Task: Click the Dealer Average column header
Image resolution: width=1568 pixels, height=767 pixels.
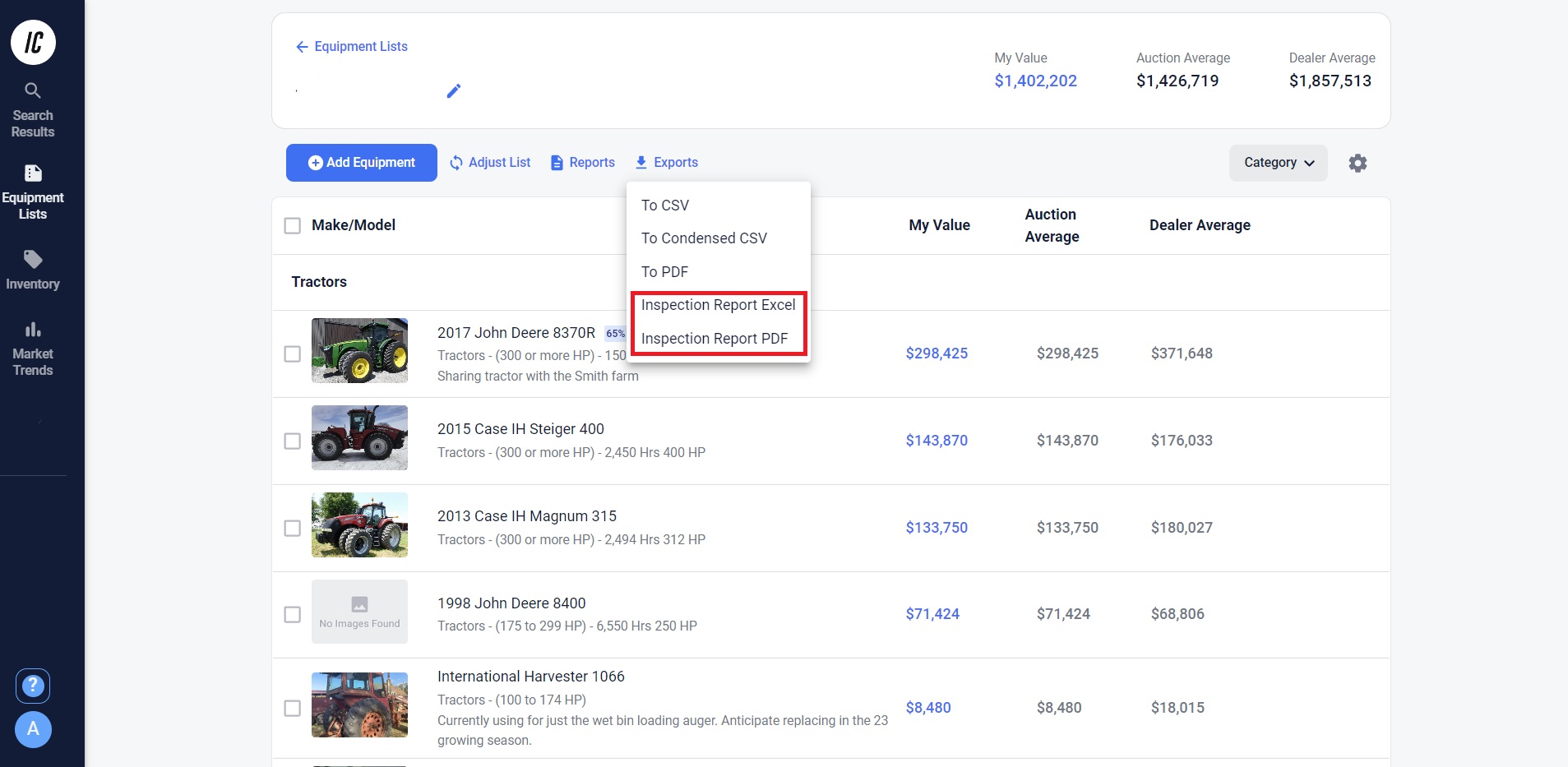Action: pos(1200,225)
